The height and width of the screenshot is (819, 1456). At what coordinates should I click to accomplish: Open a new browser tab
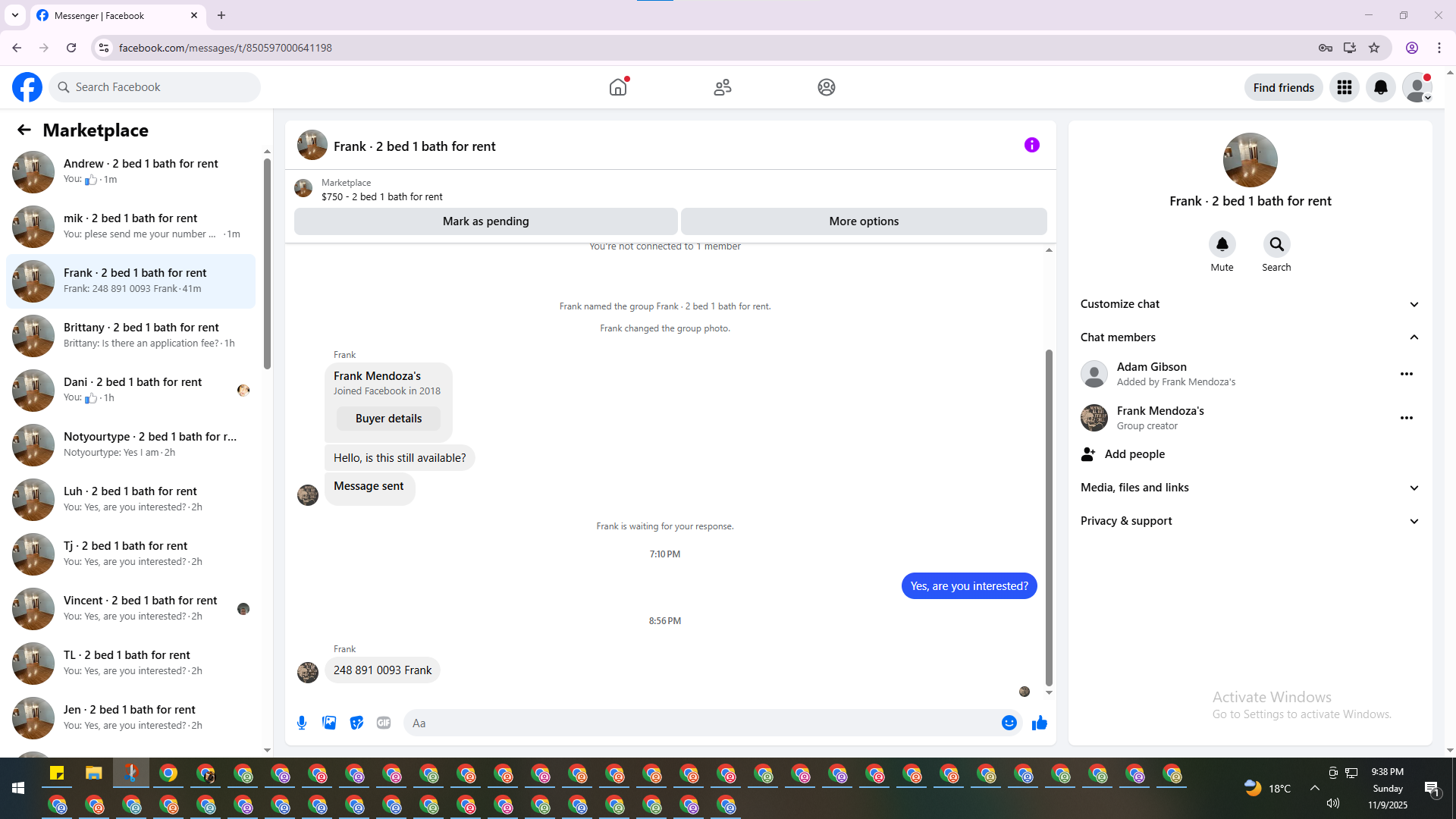[x=221, y=15]
